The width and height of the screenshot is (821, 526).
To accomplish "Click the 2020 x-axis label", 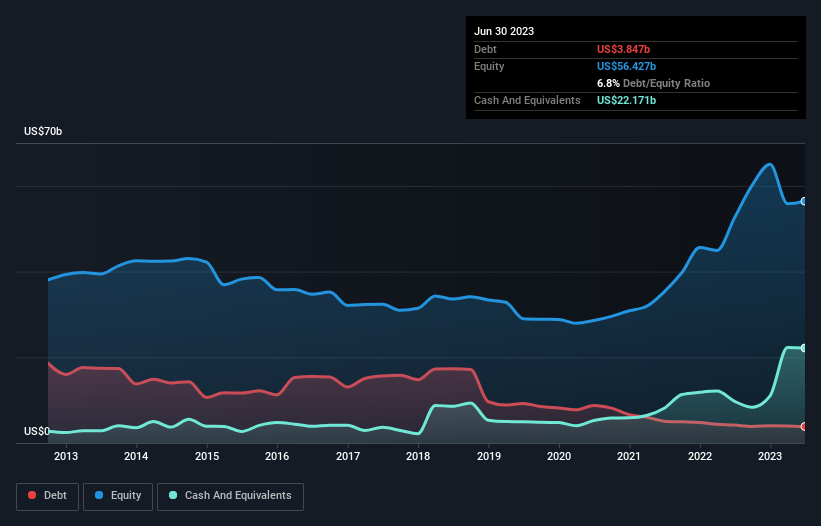I will [x=559, y=456].
